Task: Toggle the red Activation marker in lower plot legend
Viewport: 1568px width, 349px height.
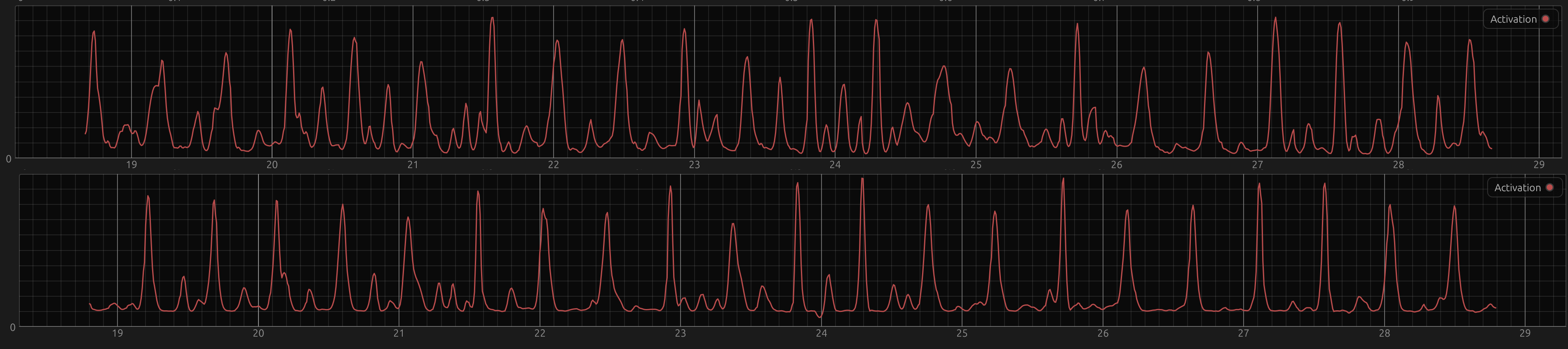Action: pyautogui.click(x=1550, y=187)
